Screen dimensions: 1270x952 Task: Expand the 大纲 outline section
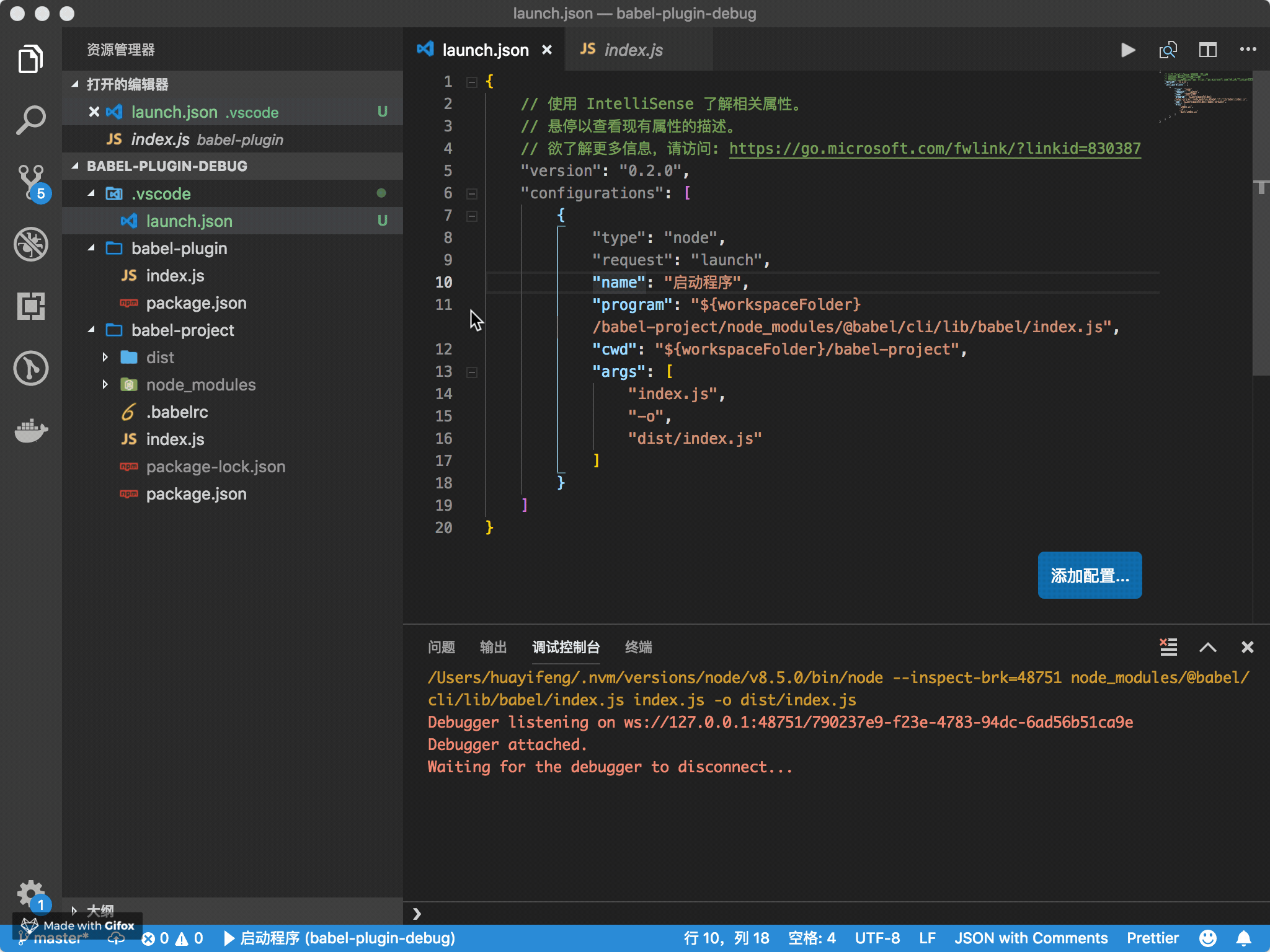tap(233, 910)
